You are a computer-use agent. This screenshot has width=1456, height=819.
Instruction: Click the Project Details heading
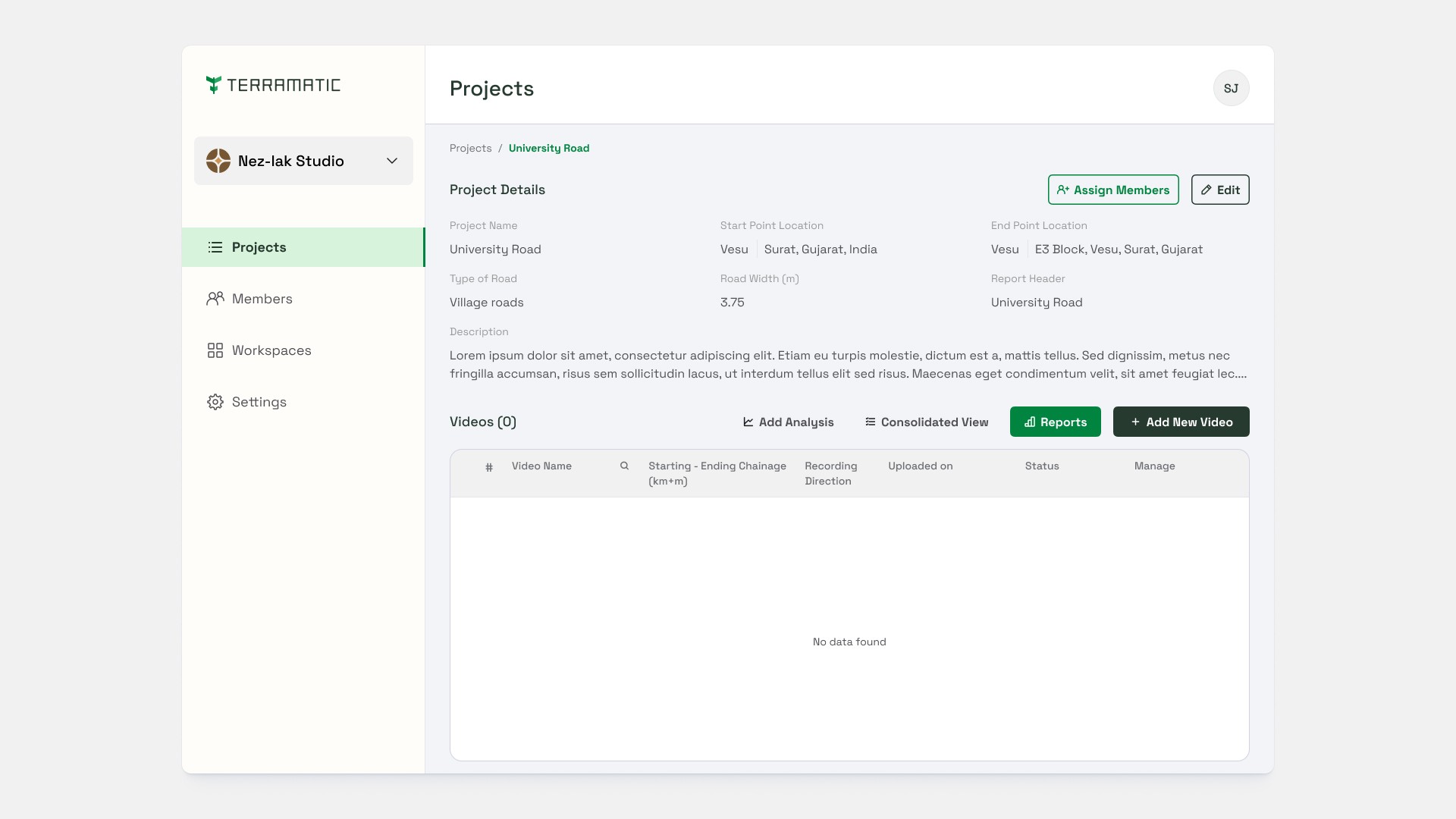pos(497,190)
